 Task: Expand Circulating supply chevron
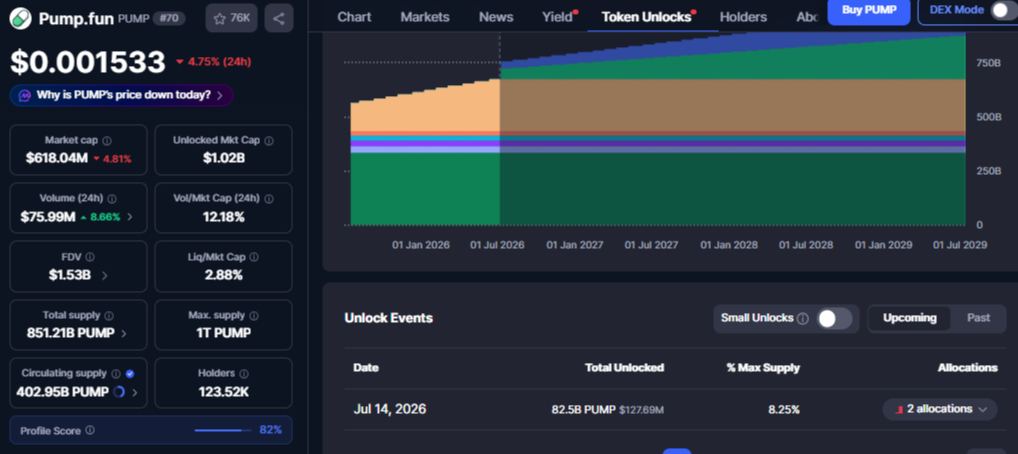point(134,392)
